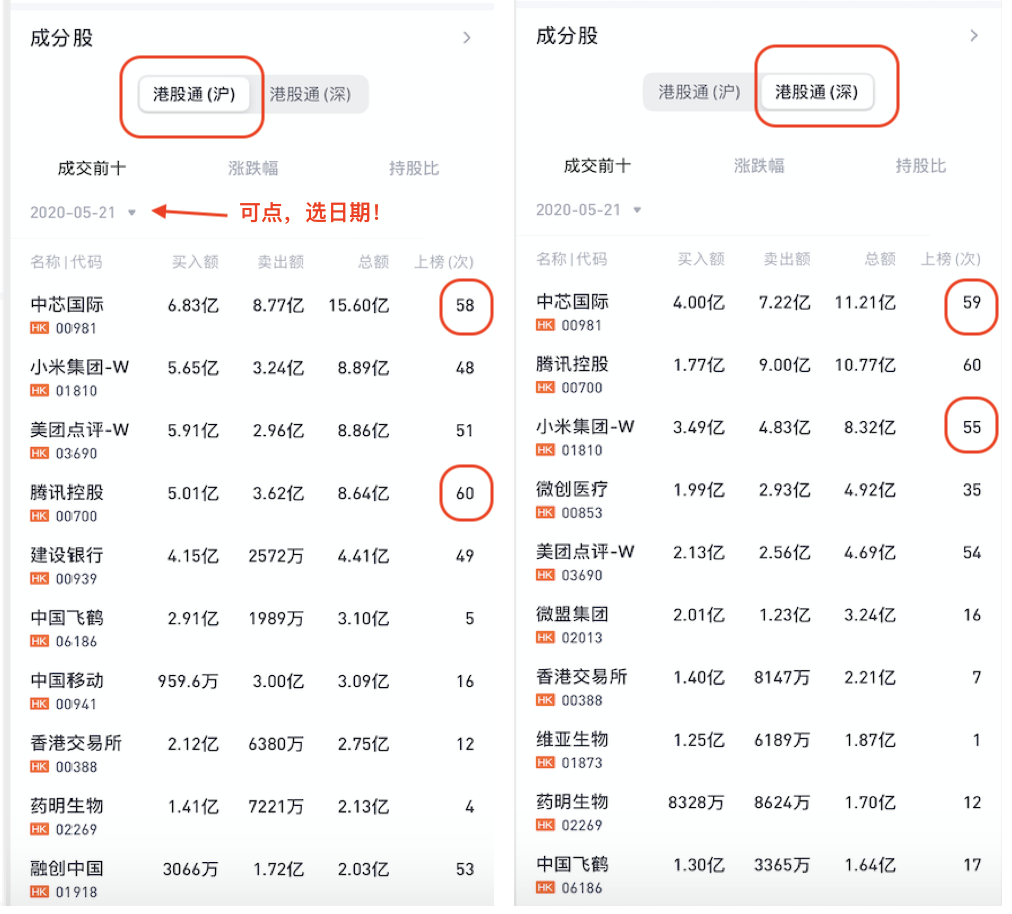Open date dropdown 2020-05-21 in right panel
The width and height of the screenshot is (1012, 914).
pyautogui.click(x=589, y=210)
